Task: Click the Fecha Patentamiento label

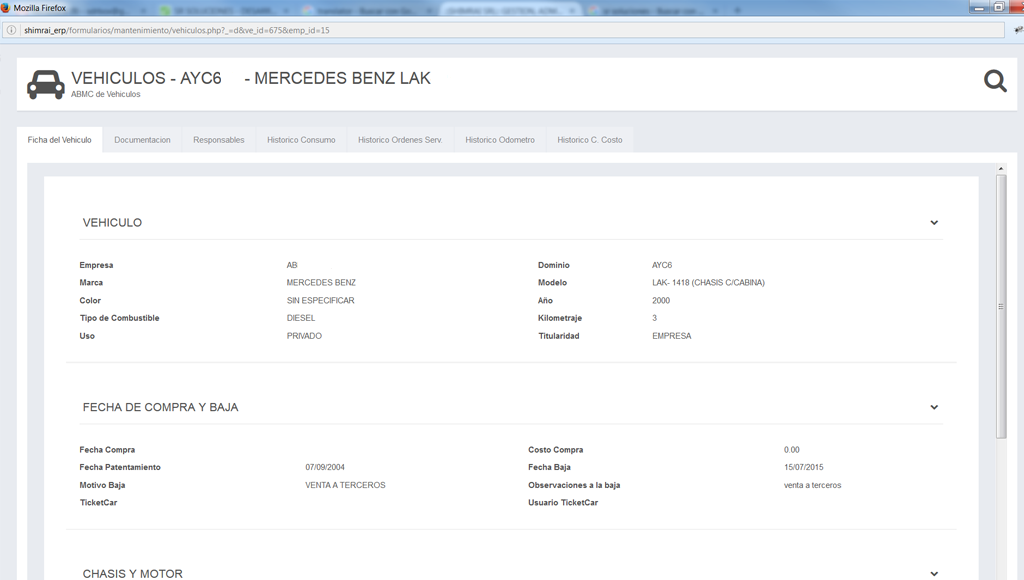Action: click(120, 467)
